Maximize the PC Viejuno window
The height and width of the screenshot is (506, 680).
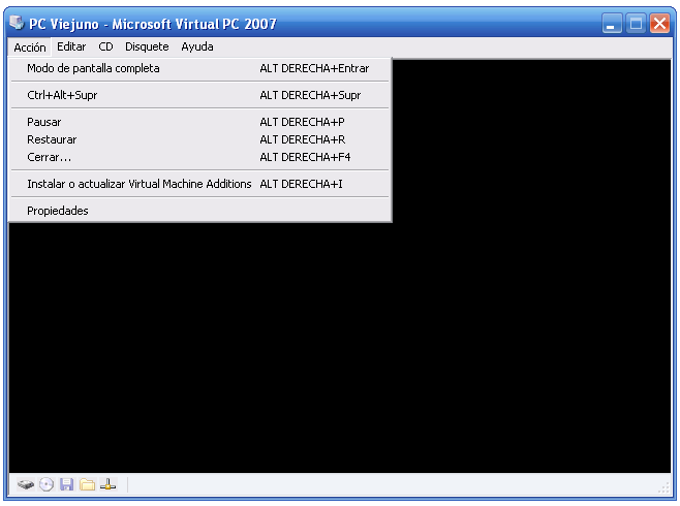click(x=635, y=23)
